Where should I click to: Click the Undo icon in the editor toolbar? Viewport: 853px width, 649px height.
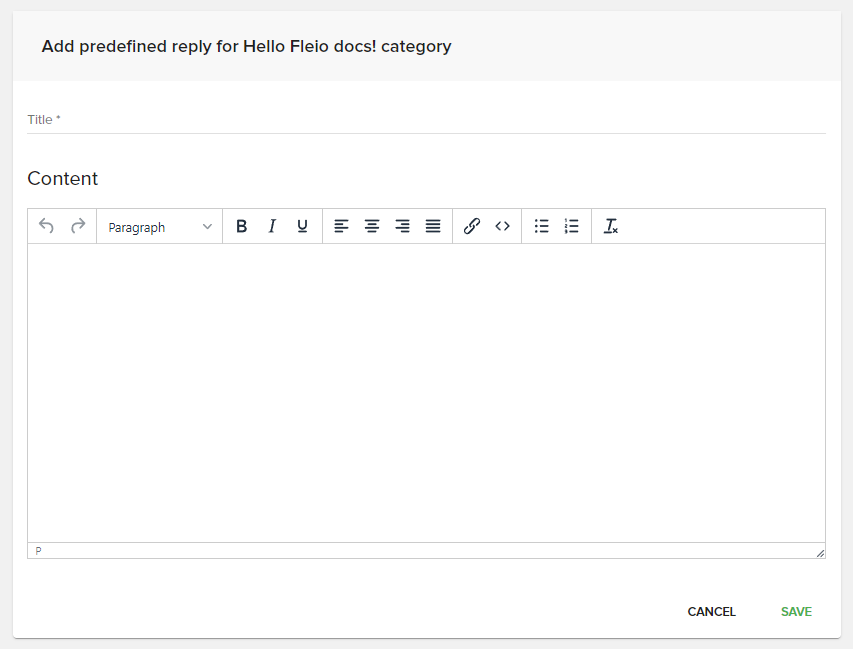(46, 226)
